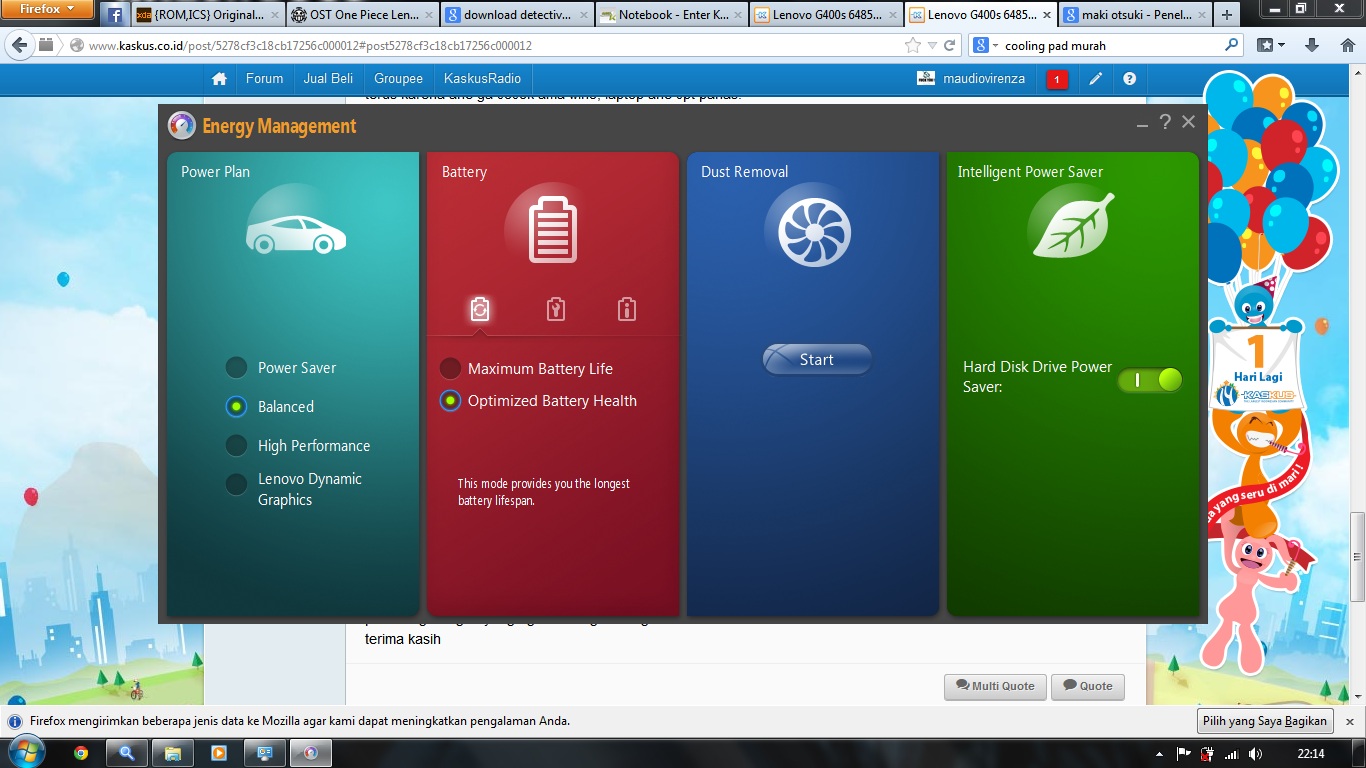This screenshot has height=768, width=1366.
Task: Toggle the Hard Disk Drive Power Saver switch
Action: coord(1150,380)
